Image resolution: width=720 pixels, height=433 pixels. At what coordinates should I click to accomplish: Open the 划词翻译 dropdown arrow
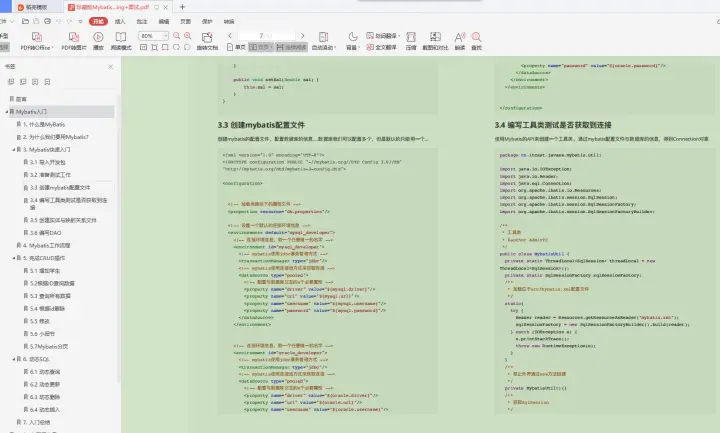[x=399, y=36]
